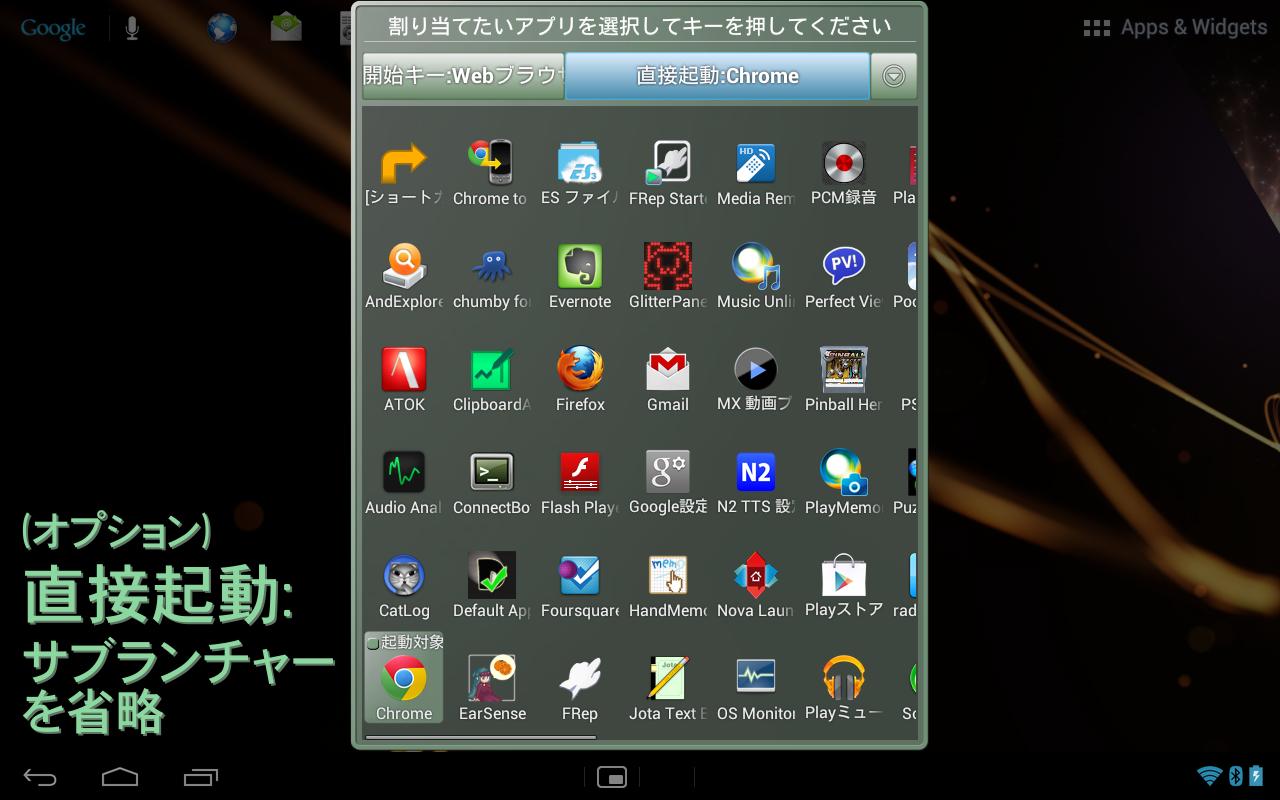
Task: Select the ATOK app
Action: pyautogui.click(x=404, y=369)
